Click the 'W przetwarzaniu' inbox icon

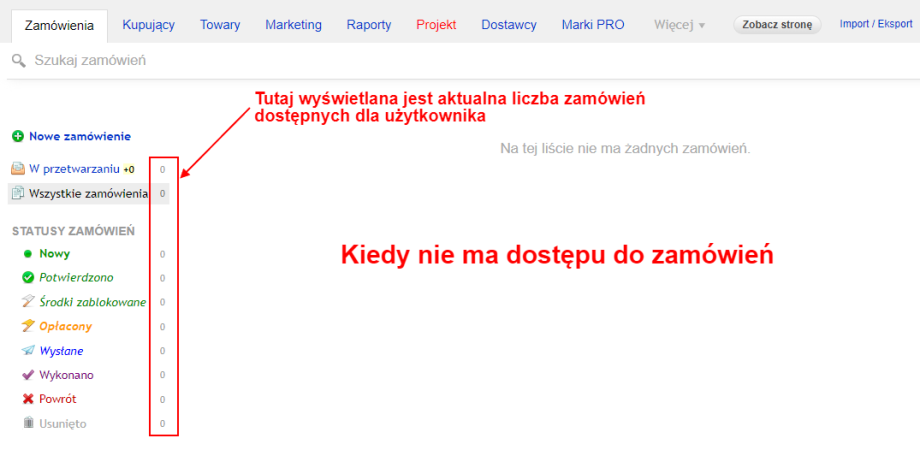coord(18,169)
